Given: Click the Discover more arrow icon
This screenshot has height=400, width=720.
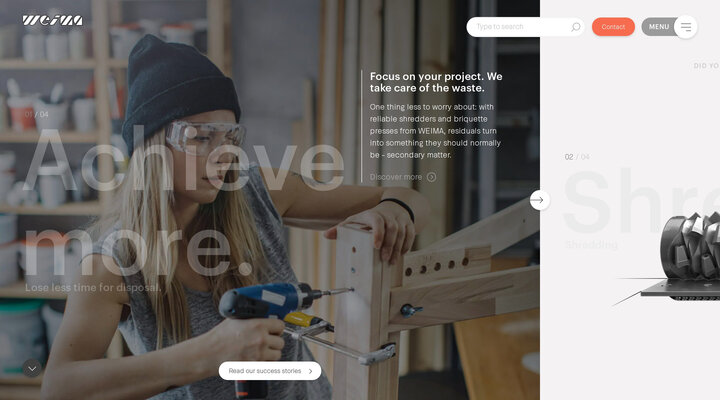Looking at the screenshot, I should [431, 177].
